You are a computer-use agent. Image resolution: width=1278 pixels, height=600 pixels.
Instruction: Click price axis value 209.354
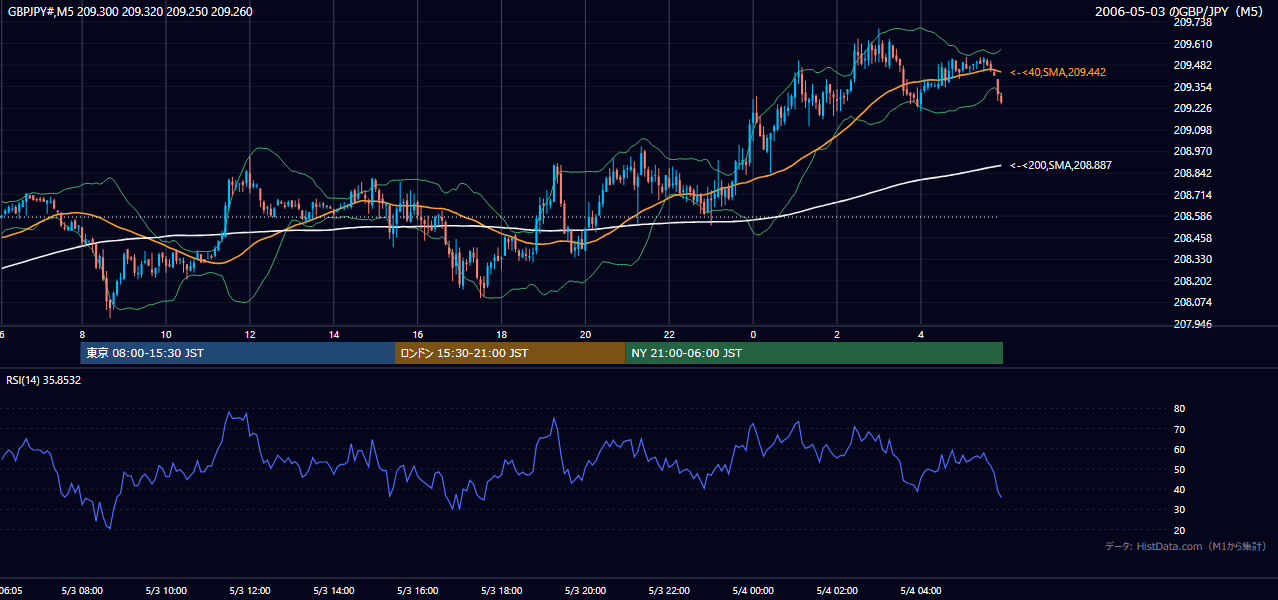point(1192,87)
